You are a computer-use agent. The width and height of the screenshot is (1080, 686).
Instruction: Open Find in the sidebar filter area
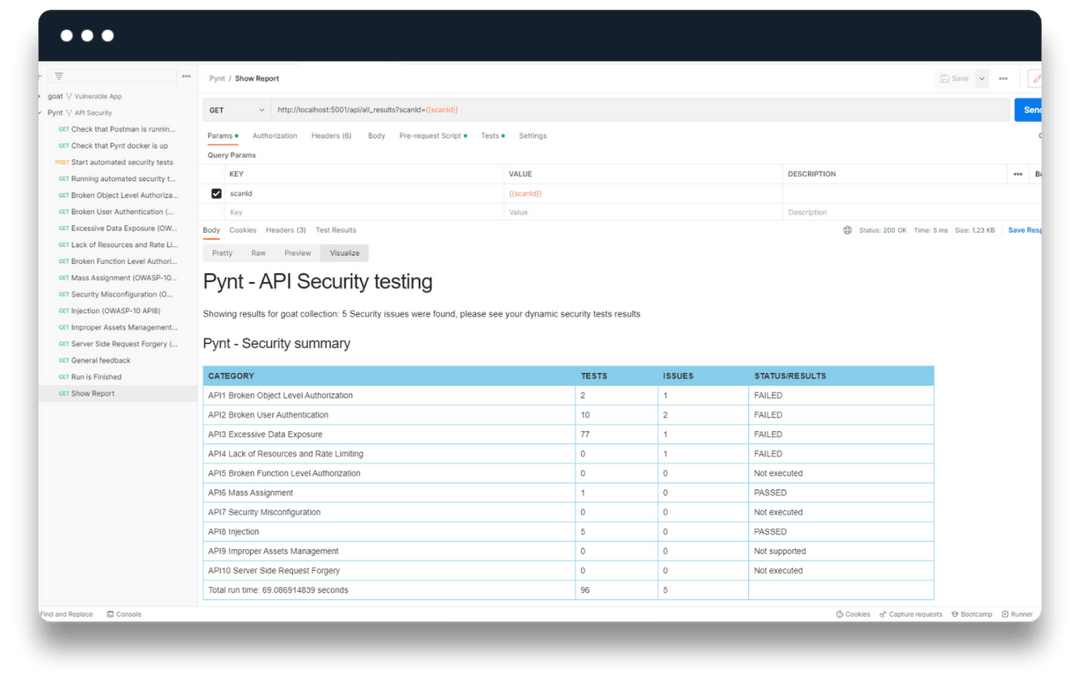(x=58, y=75)
